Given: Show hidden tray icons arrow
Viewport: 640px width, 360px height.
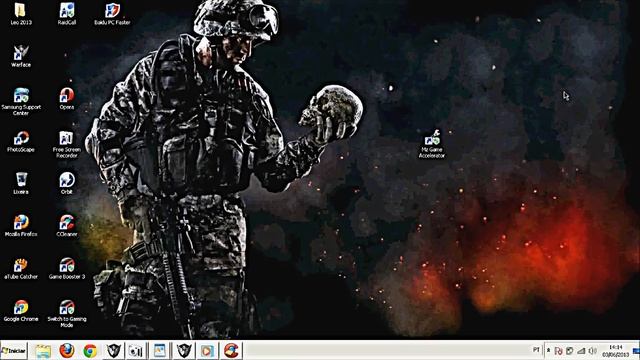Looking at the screenshot, I should point(549,351).
